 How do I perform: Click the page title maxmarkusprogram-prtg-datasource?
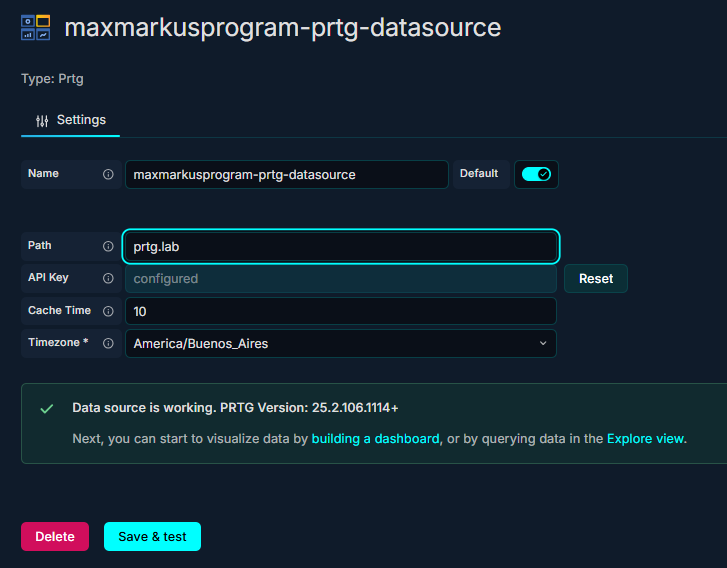283,28
